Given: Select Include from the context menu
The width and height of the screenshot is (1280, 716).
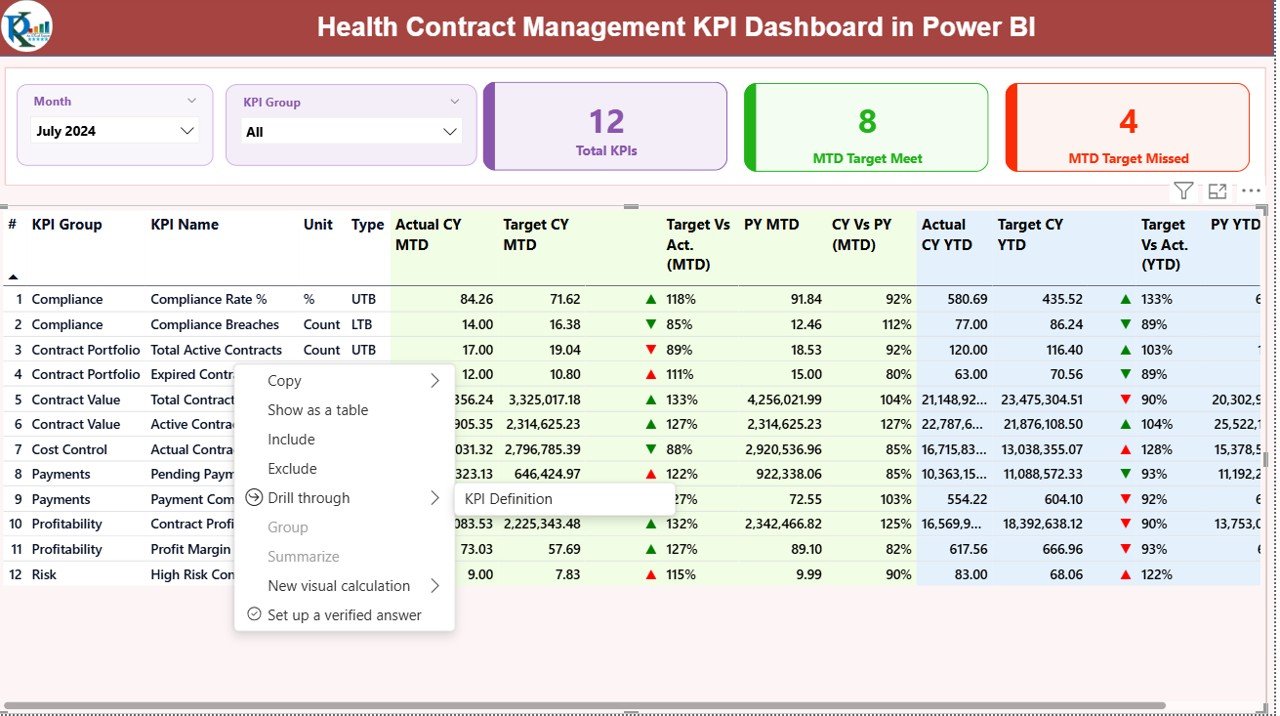Looking at the screenshot, I should pyautogui.click(x=291, y=439).
